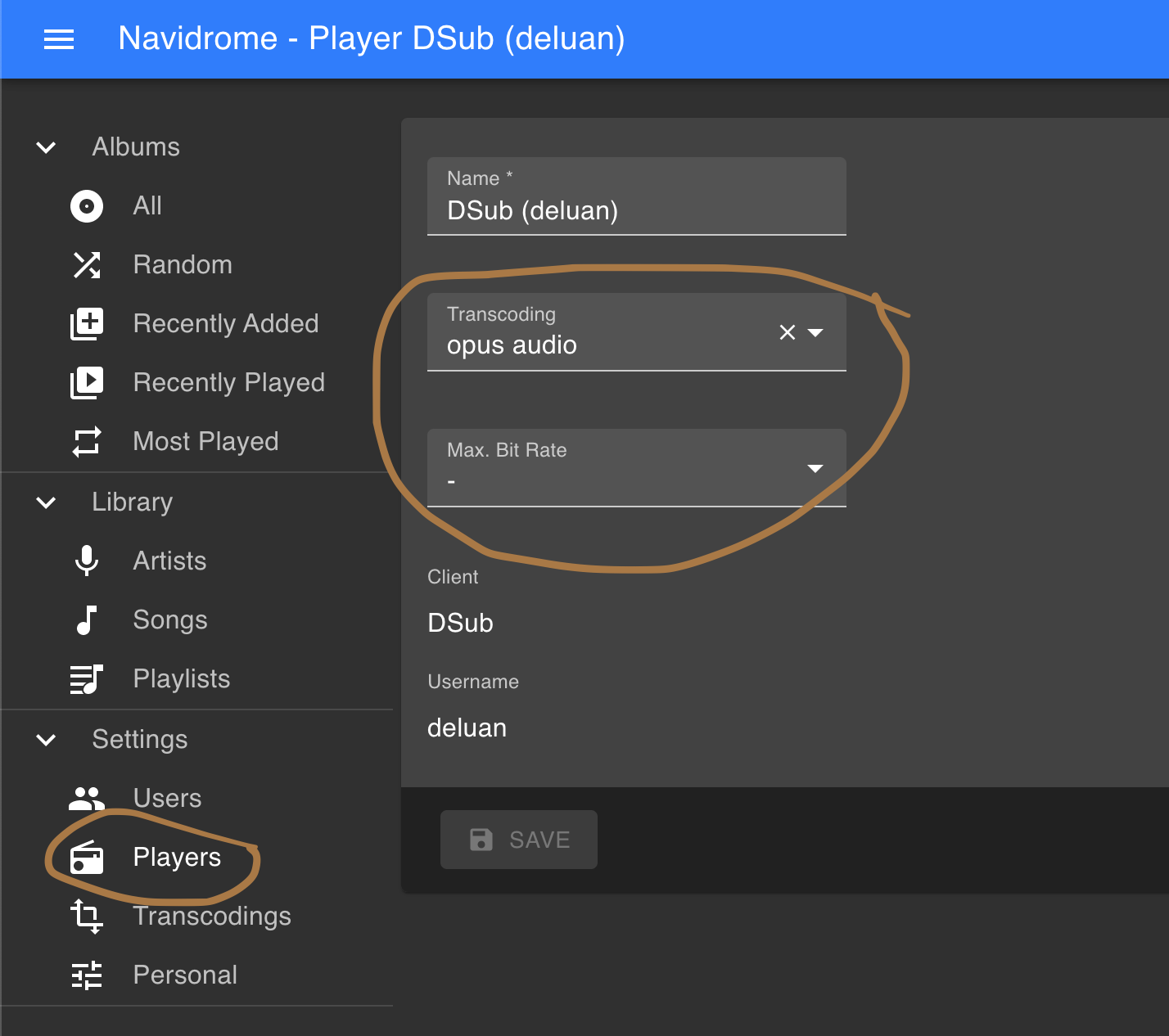
Task: Click the Players radio icon
Action: click(86, 858)
